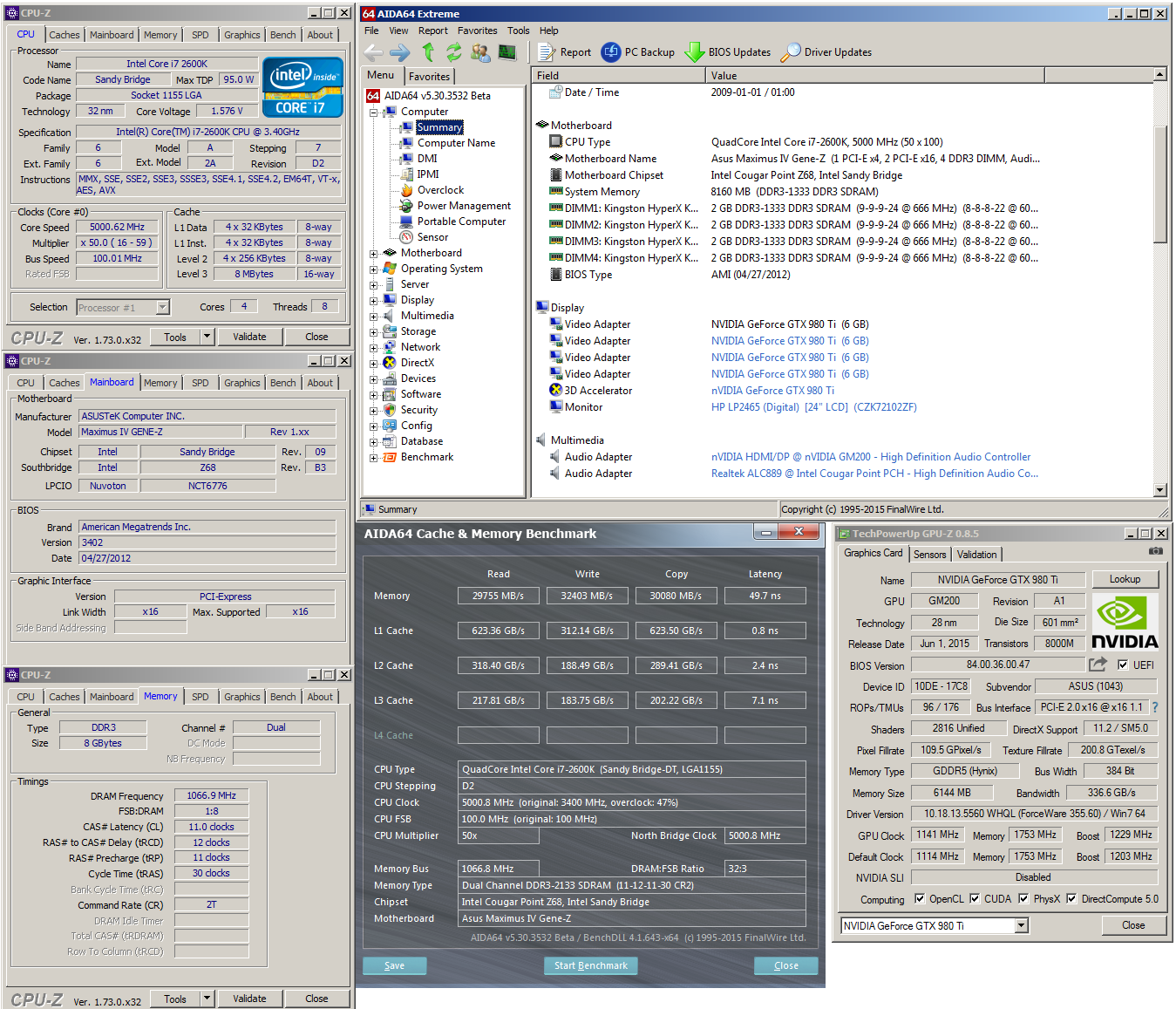Image resolution: width=1176 pixels, height=1009 pixels.
Task: Click the green refresh icon in AIDA64
Action: 454,52
